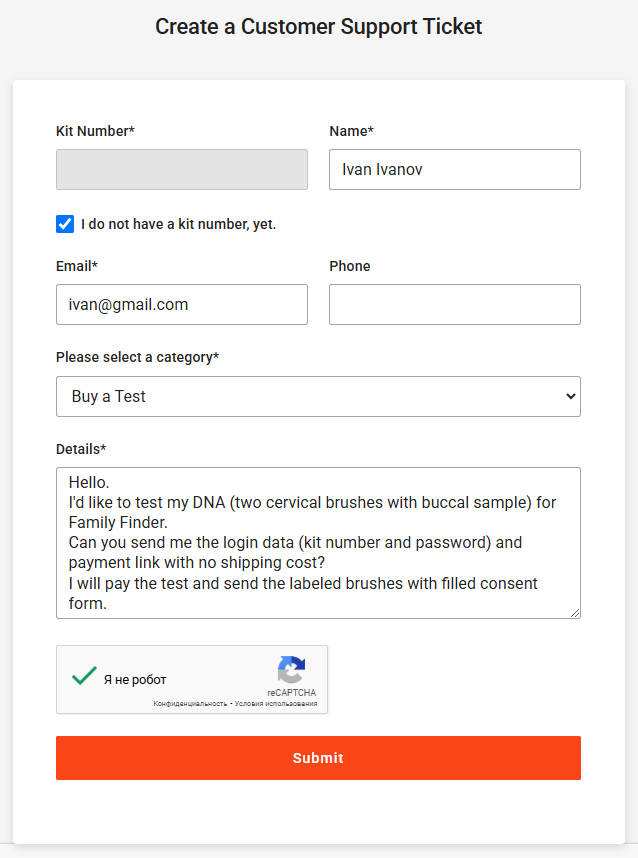Click the Email field label
This screenshot has width=638, height=858.
point(77,266)
